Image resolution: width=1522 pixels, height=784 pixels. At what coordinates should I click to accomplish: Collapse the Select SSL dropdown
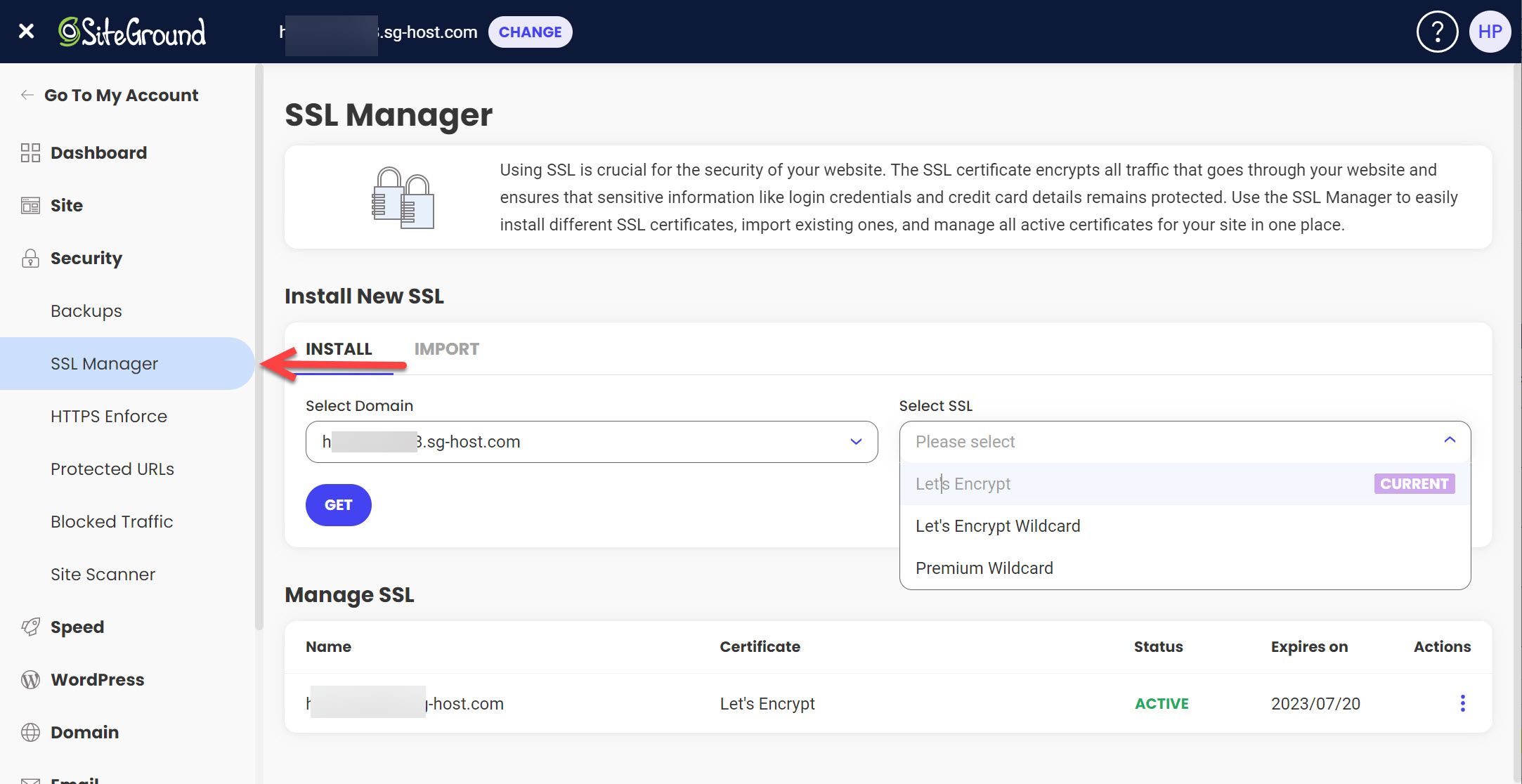[x=1449, y=440]
